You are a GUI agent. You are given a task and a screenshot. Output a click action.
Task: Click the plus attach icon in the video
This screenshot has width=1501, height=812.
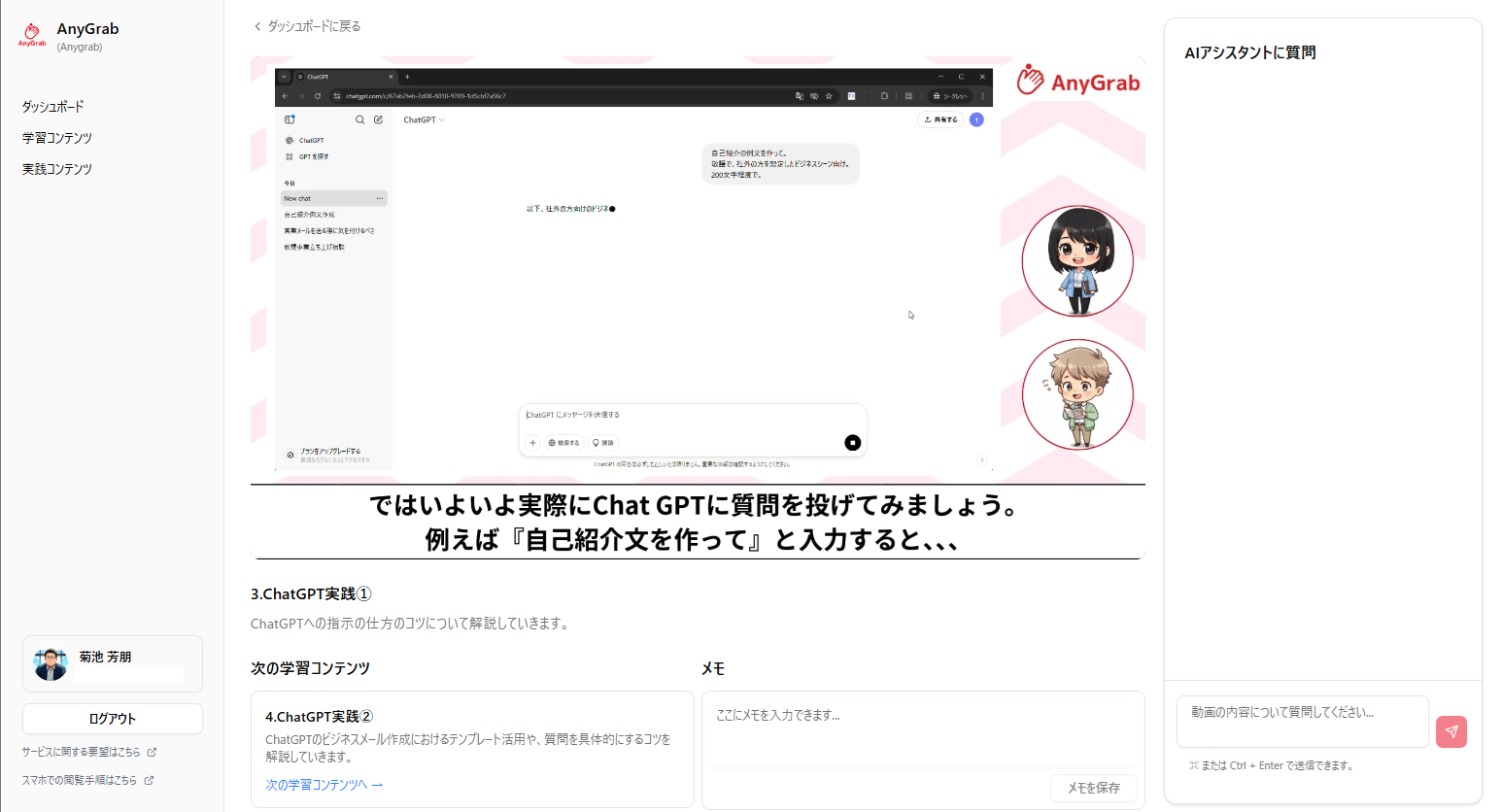532,443
